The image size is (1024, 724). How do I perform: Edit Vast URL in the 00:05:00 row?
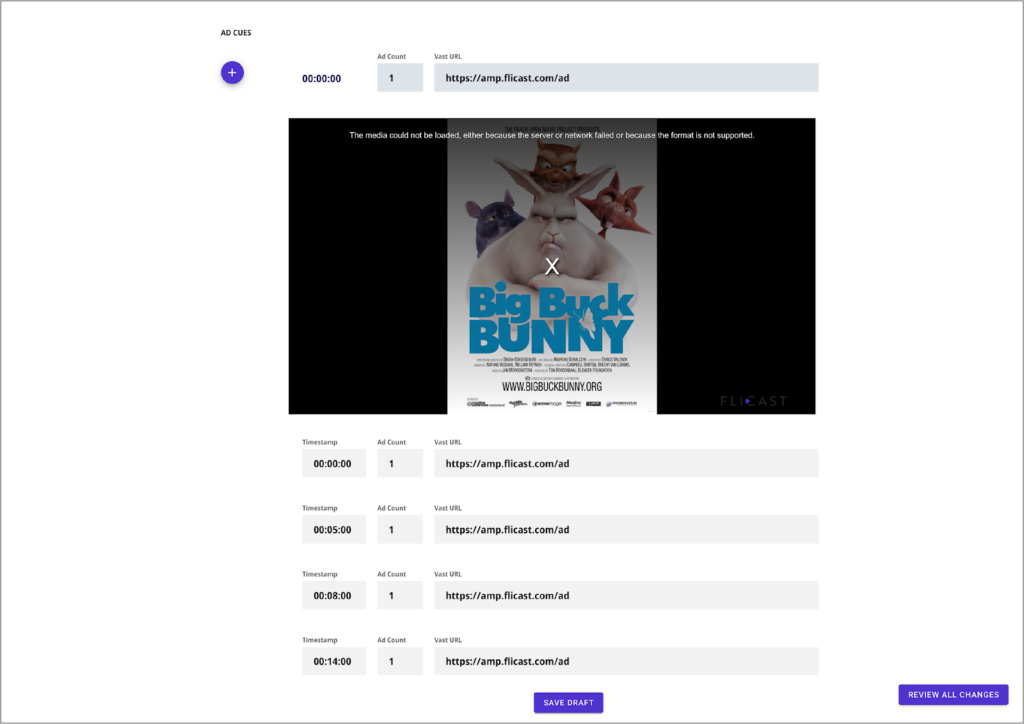pos(626,529)
